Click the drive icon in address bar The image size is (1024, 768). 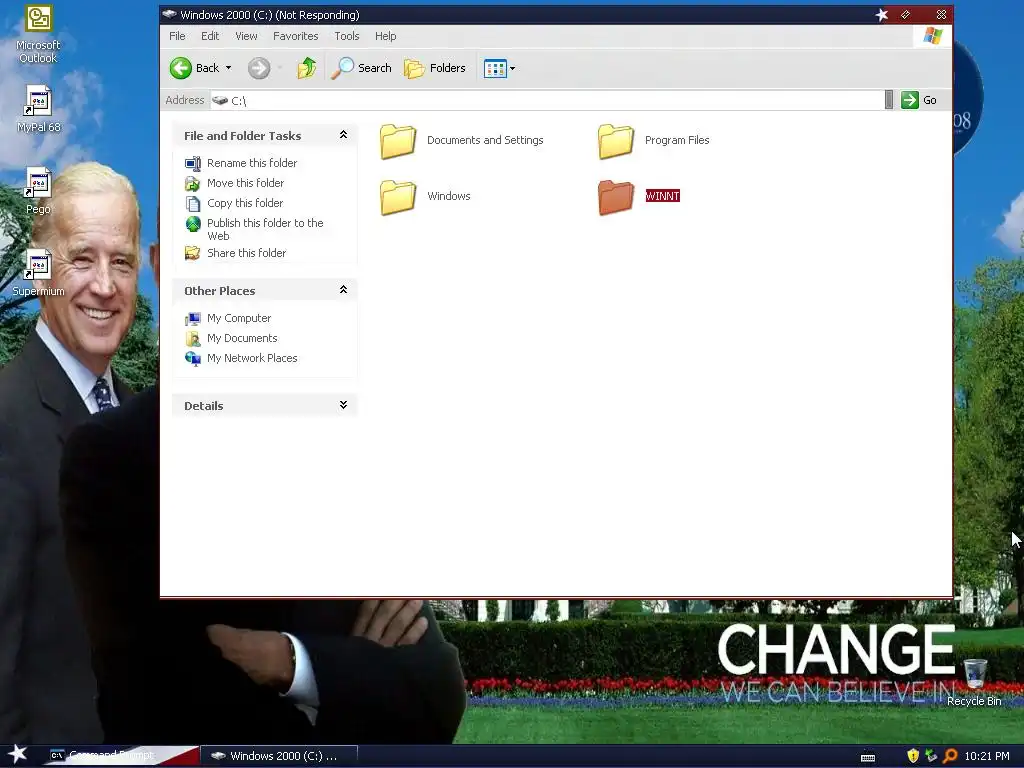tap(220, 100)
